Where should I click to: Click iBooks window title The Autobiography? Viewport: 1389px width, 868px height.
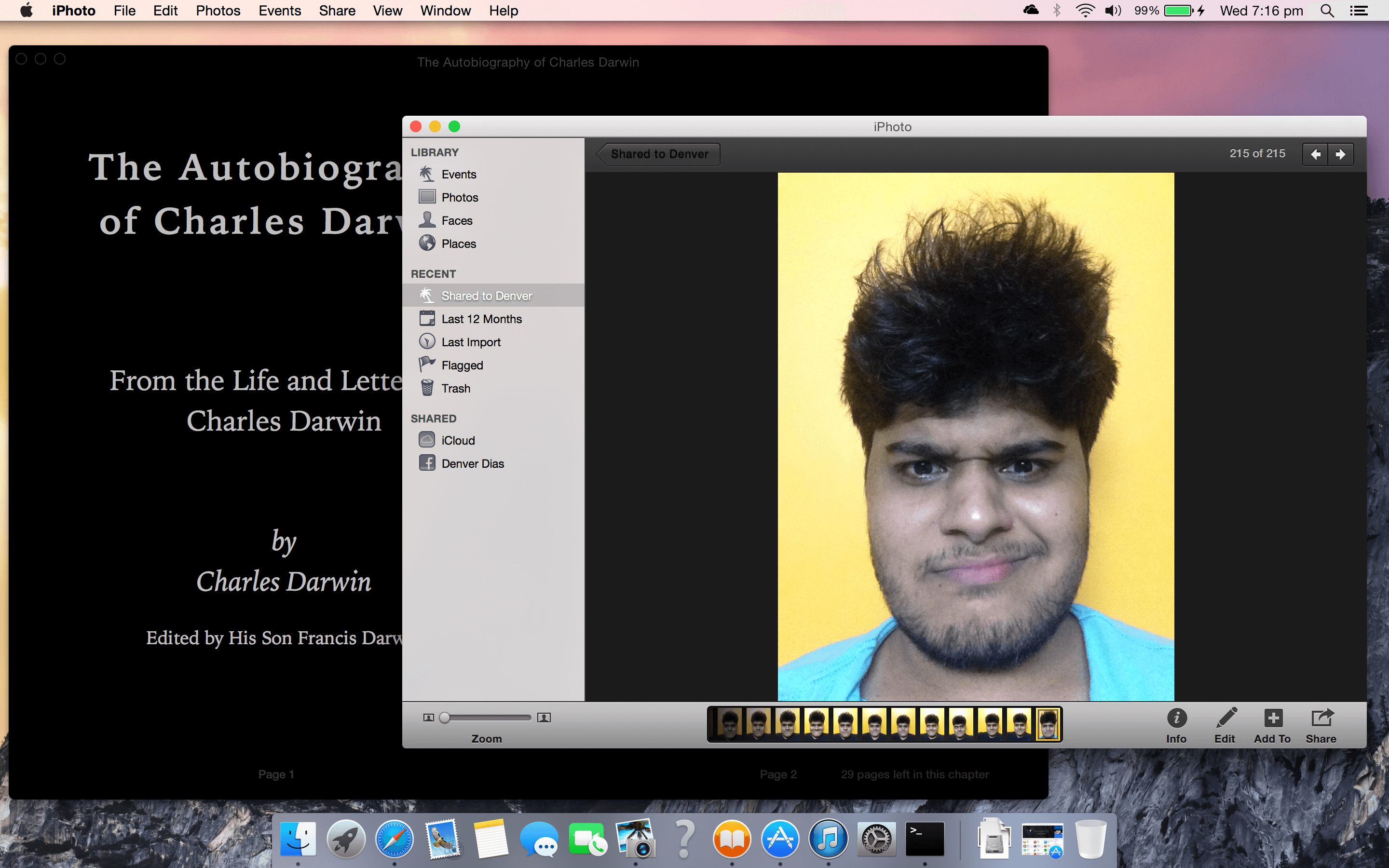528,62
